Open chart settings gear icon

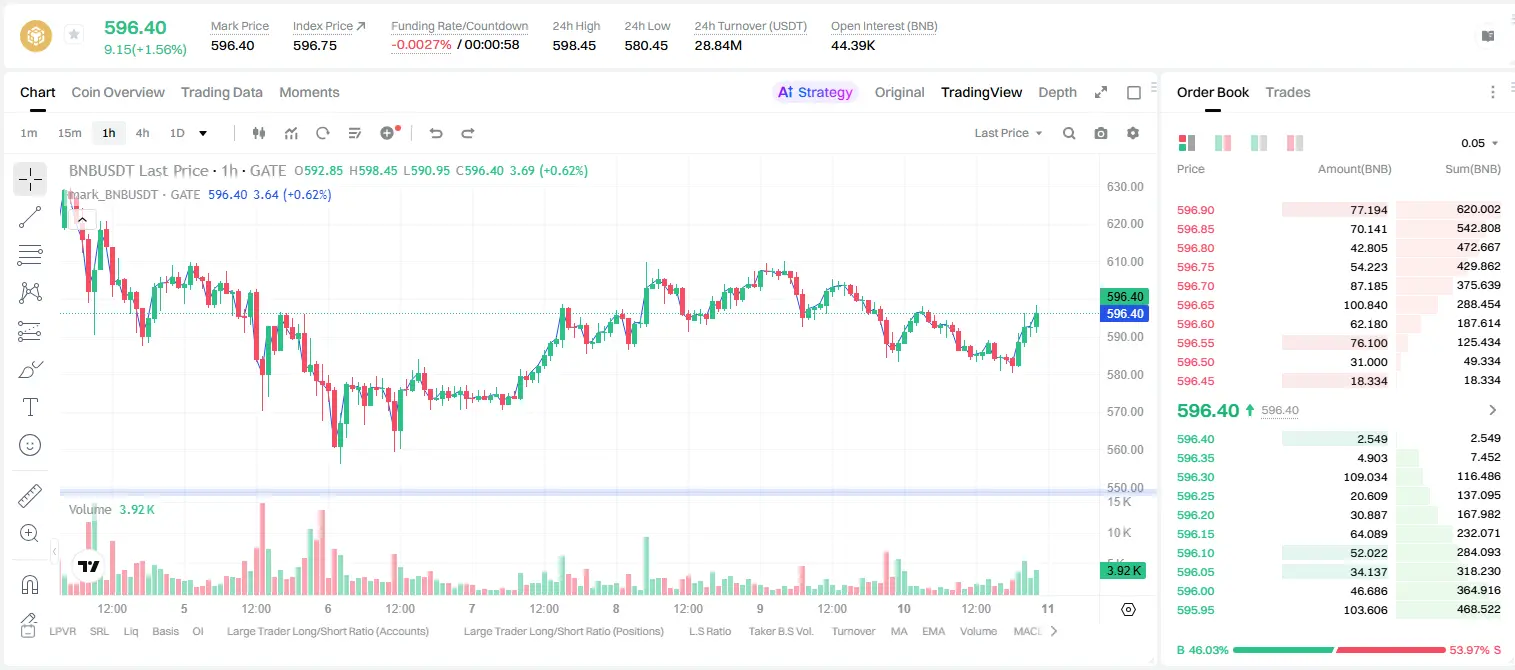1133,133
